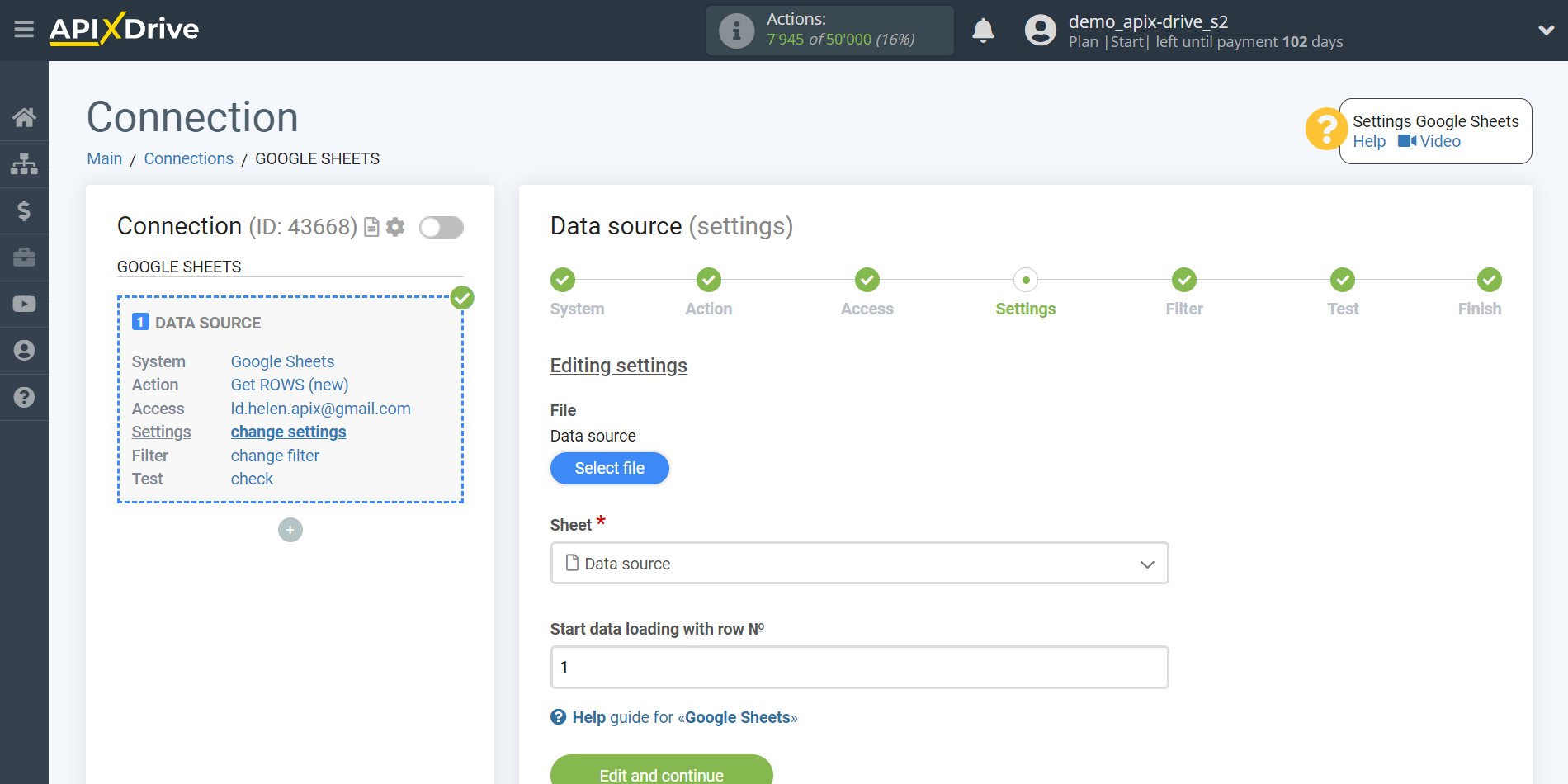
Task: Click the Editing settings heading
Action: click(x=619, y=366)
